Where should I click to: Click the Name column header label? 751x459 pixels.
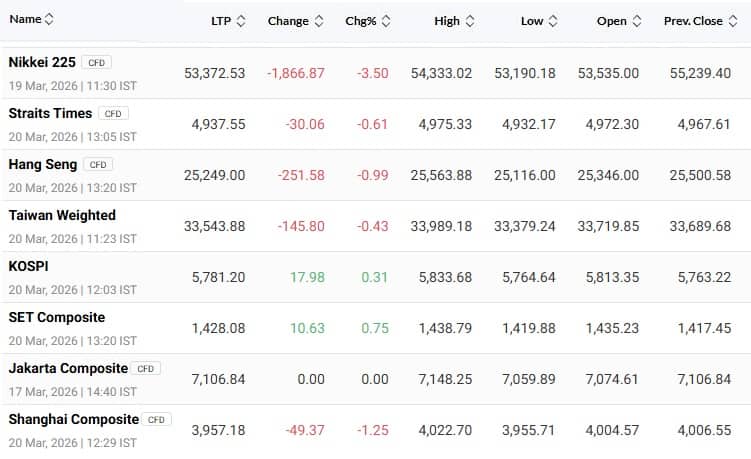click(25, 19)
